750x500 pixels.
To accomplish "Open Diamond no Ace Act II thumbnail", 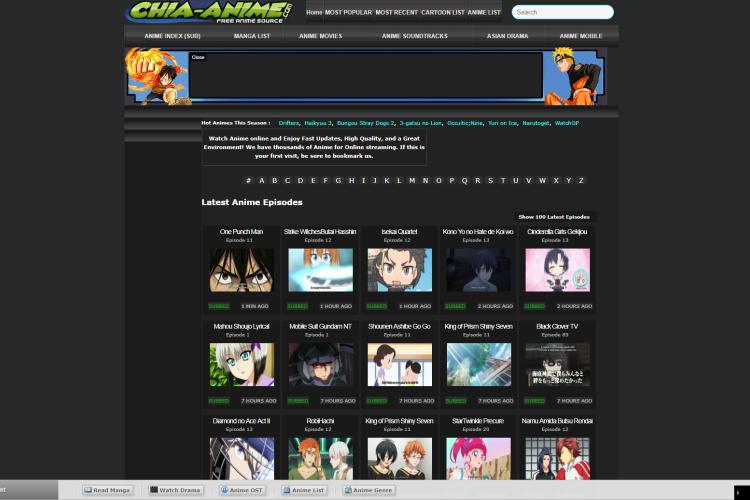I will [242, 458].
